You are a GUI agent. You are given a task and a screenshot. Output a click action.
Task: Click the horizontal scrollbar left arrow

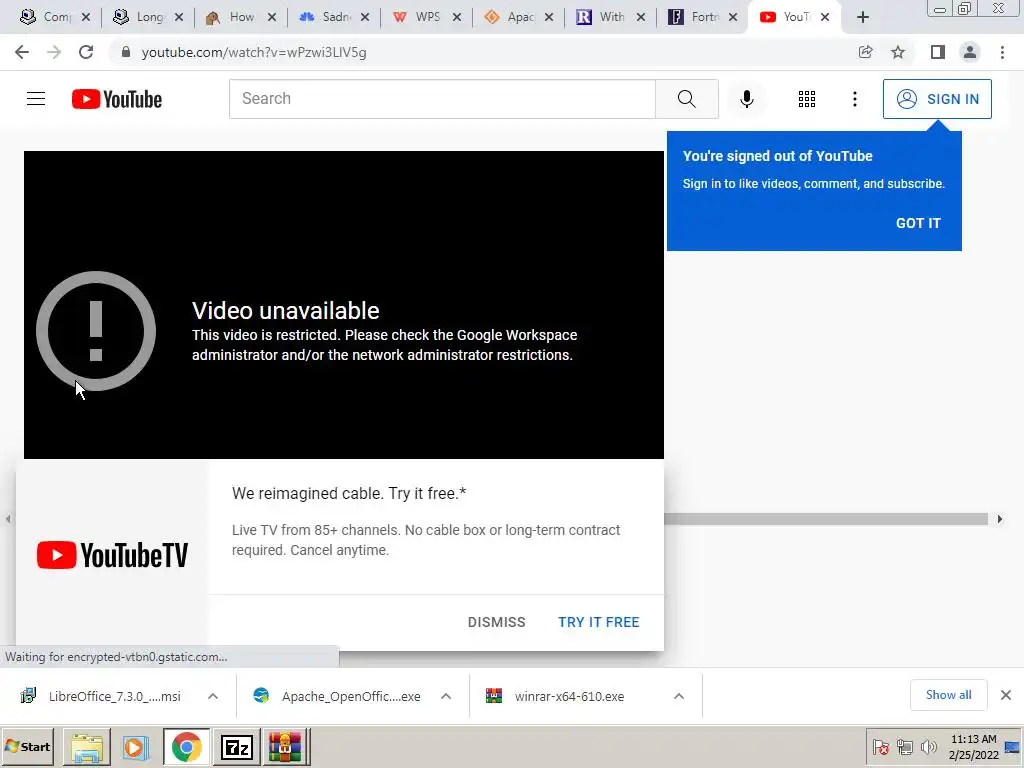tap(8, 519)
